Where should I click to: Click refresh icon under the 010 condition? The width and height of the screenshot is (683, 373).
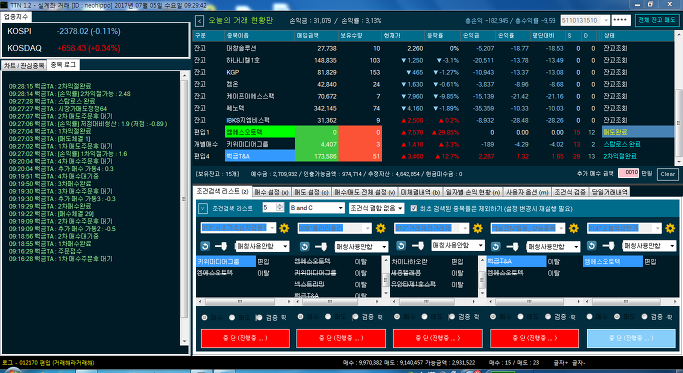401,246
